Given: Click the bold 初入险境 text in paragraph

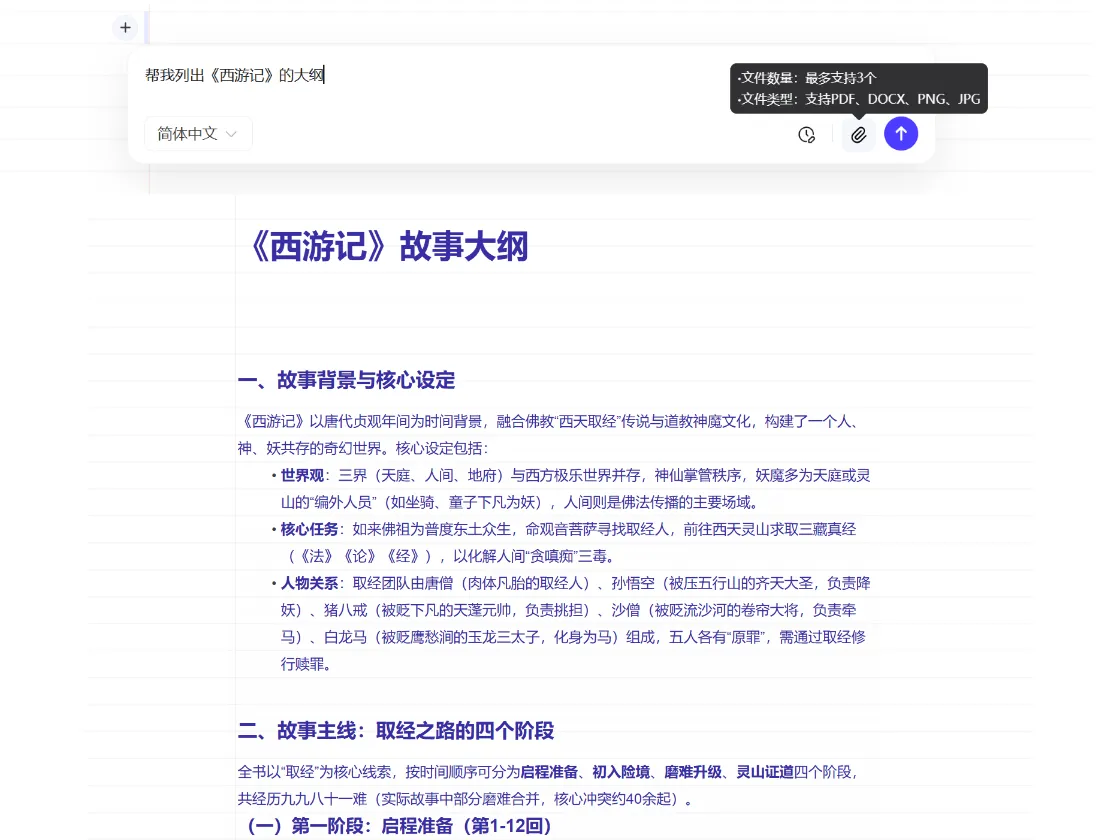Looking at the screenshot, I should (621, 772).
